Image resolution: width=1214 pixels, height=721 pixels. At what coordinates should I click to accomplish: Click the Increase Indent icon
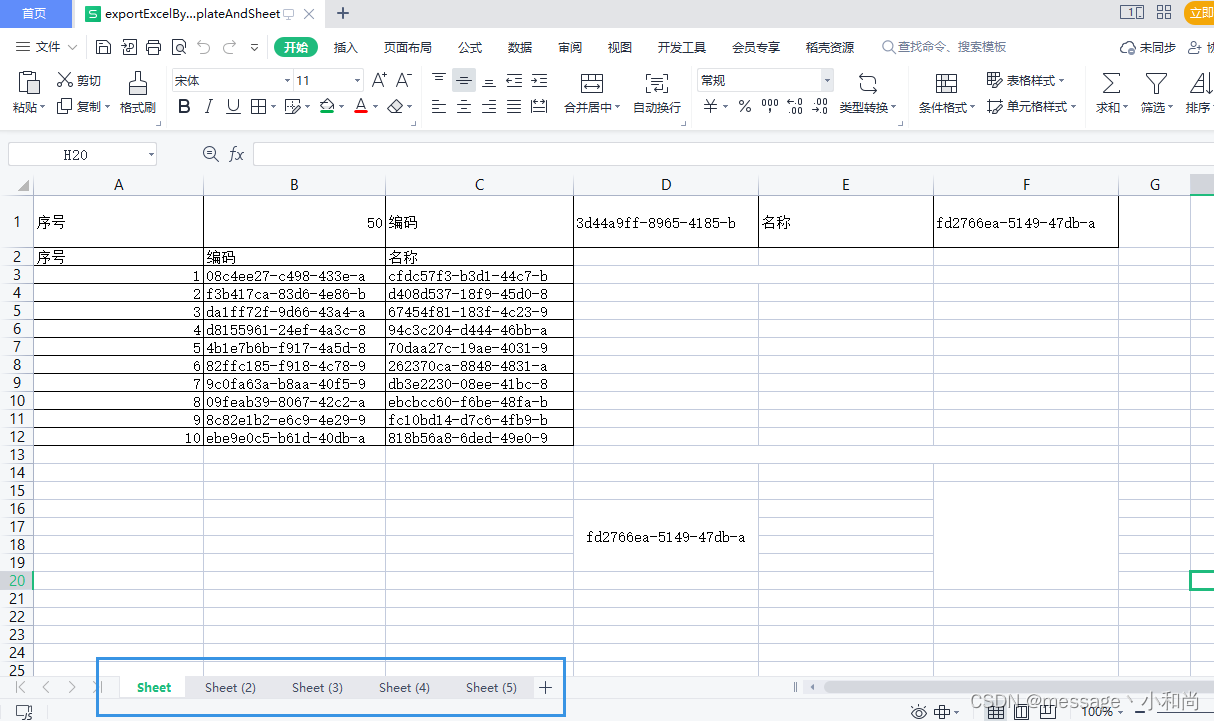pyautogui.click(x=539, y=80)
